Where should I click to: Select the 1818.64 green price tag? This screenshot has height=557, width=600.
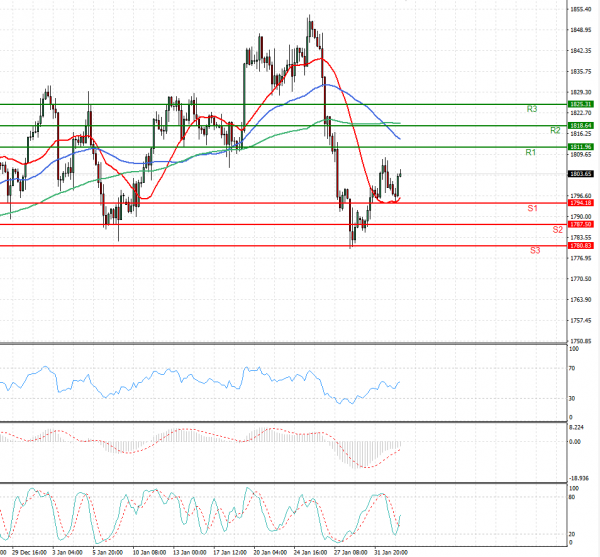[581, 125]
